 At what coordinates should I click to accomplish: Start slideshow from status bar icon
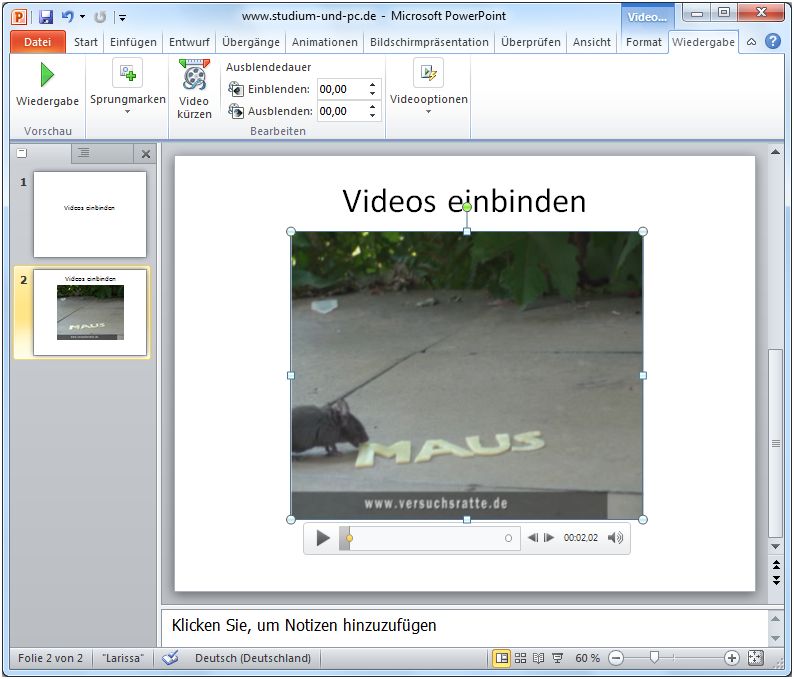tap(558, 658)
